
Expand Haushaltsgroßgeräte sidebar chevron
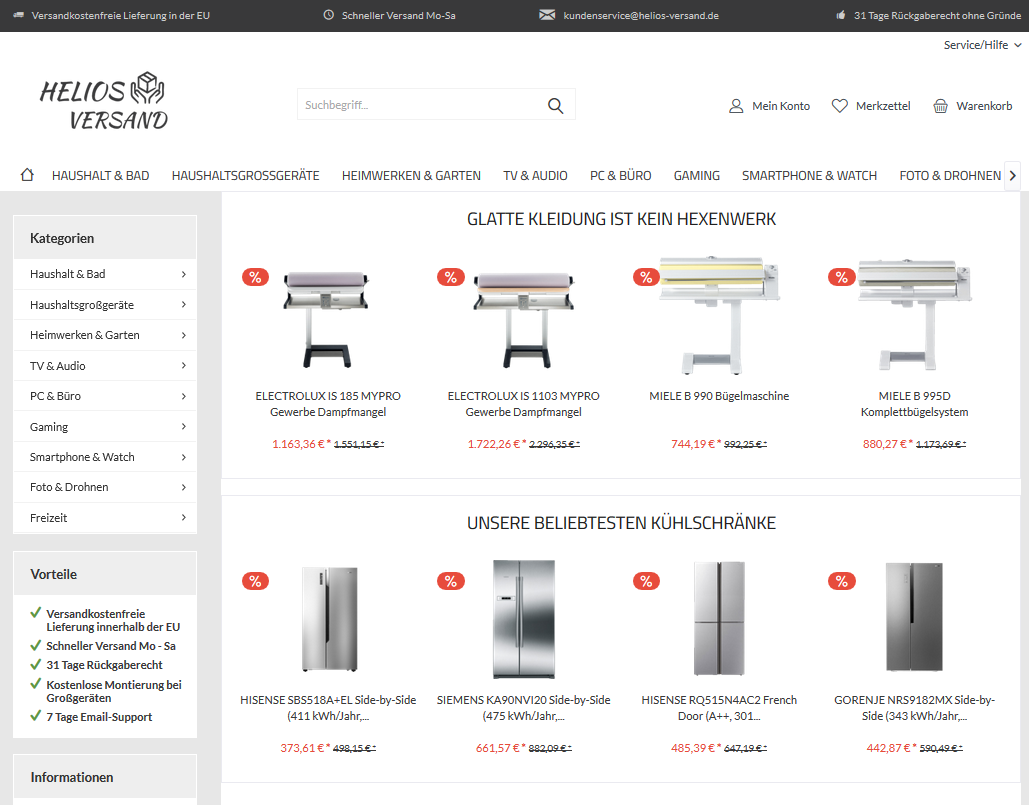[184, 304]
